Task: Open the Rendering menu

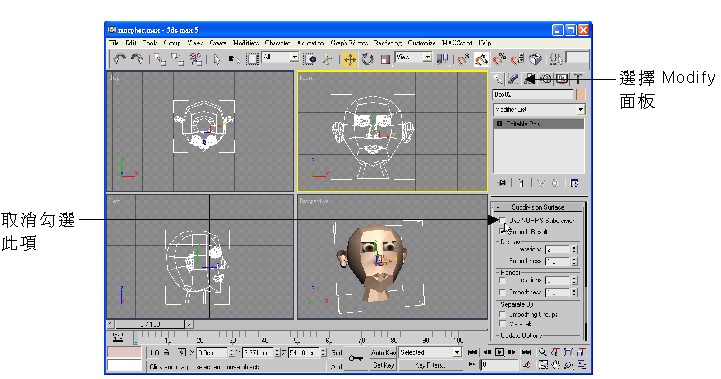Action: [387, 43]
